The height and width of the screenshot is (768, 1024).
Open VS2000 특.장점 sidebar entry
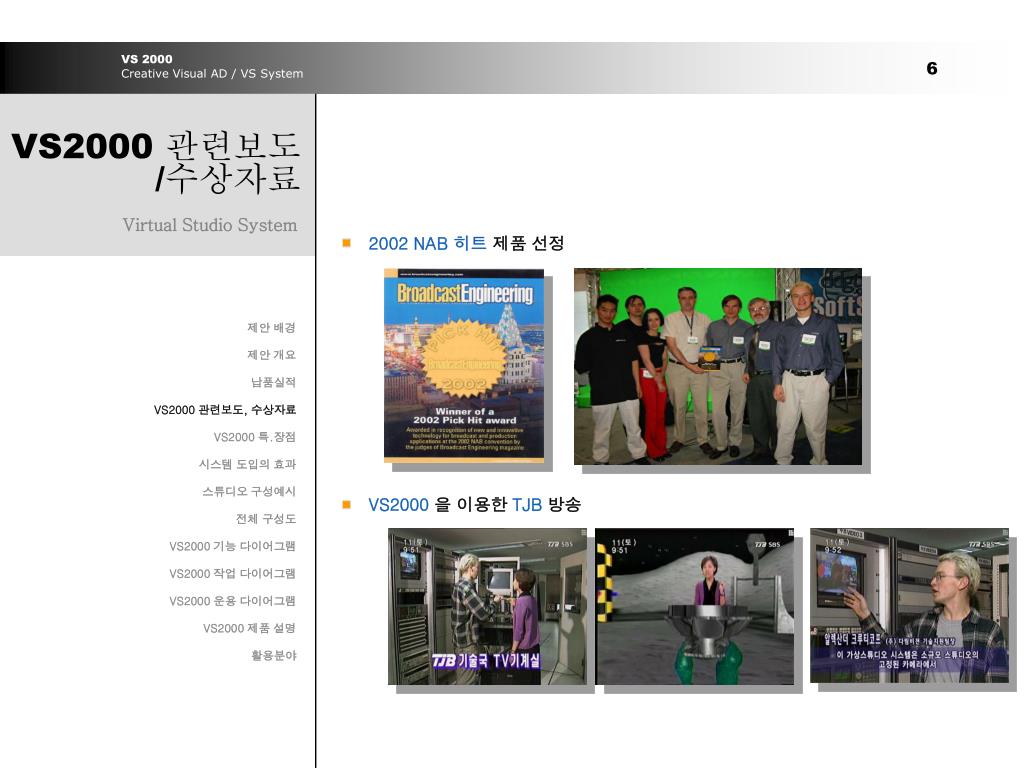255,437
